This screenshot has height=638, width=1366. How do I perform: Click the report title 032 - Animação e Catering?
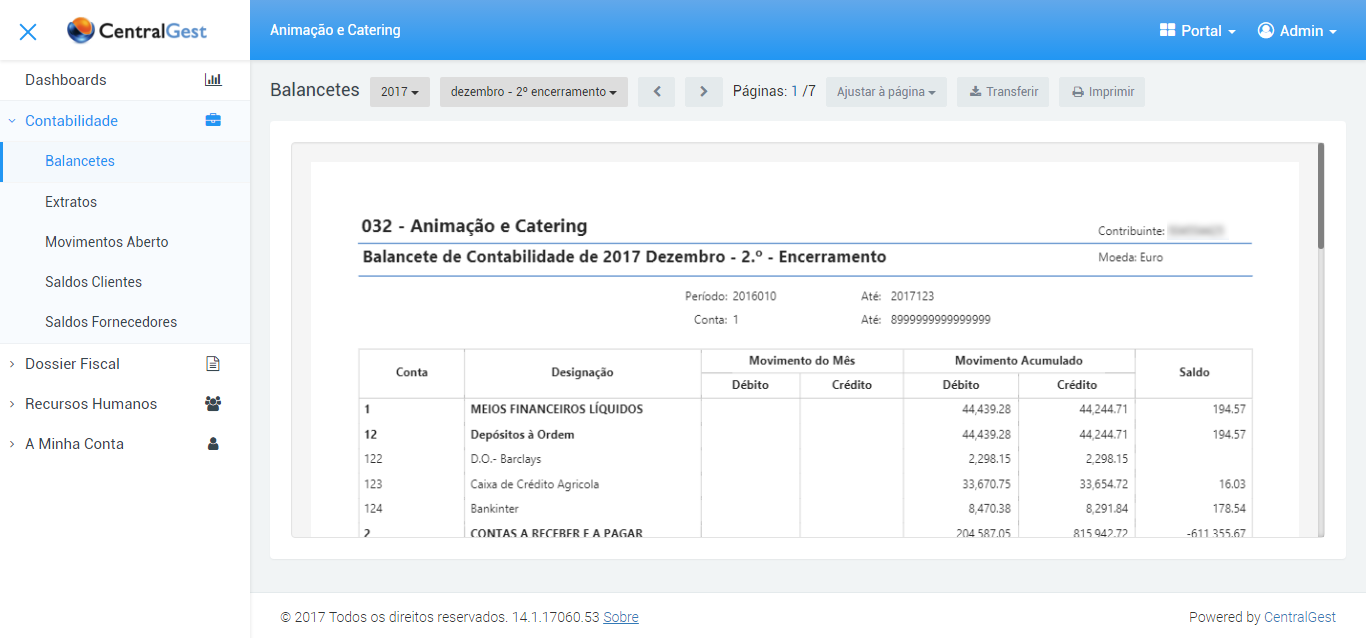point(475,226)
